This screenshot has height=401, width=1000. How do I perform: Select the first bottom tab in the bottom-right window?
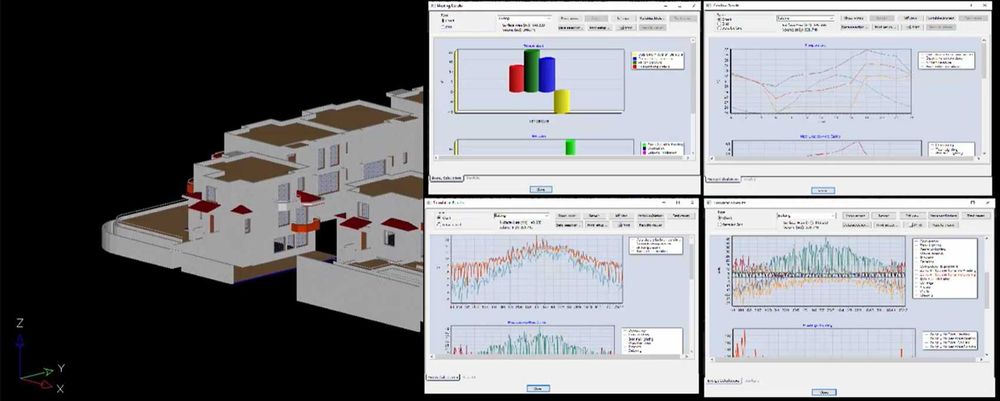click(x=724, y=381)
